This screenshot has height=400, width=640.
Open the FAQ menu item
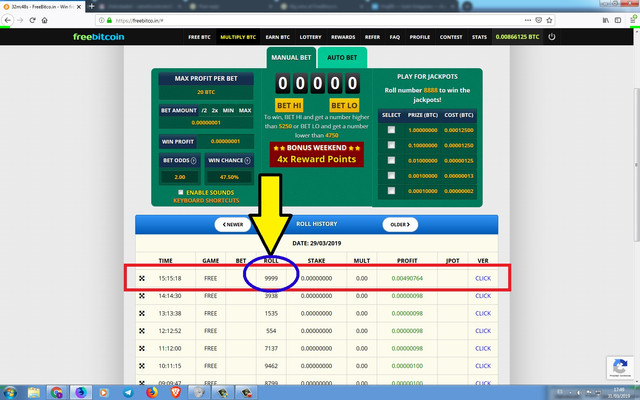point(395,37)
